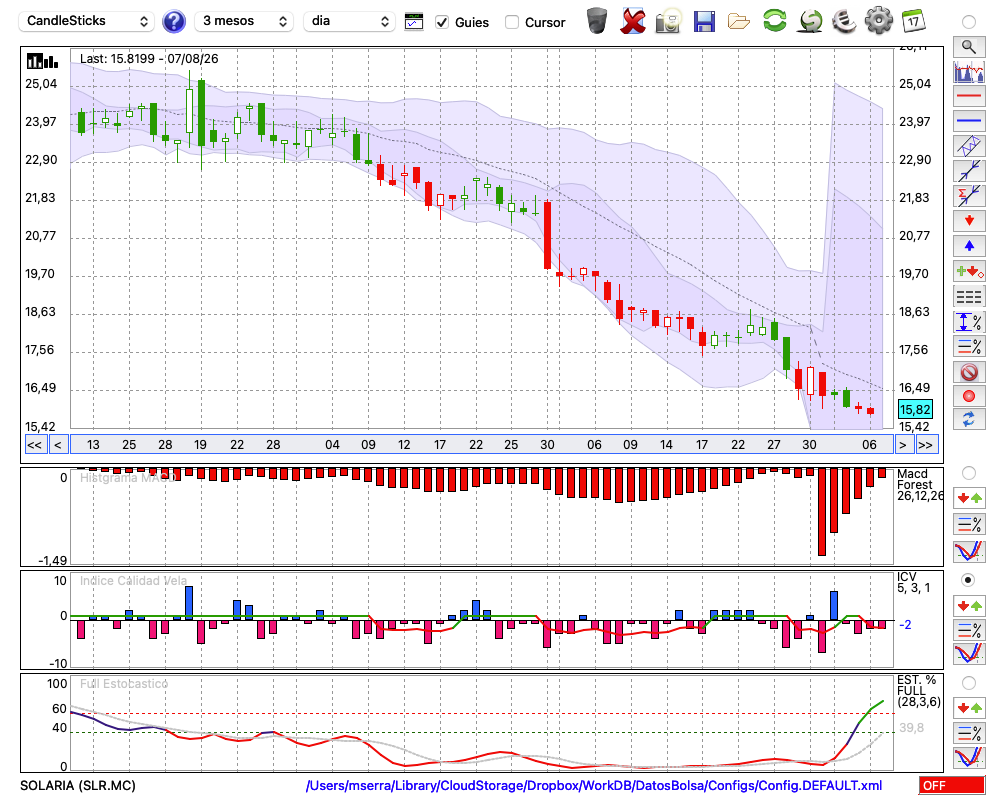1000x800 pixels.
Task: Select the magnifying glass zoom tool
Action: (x=969, y=47)
